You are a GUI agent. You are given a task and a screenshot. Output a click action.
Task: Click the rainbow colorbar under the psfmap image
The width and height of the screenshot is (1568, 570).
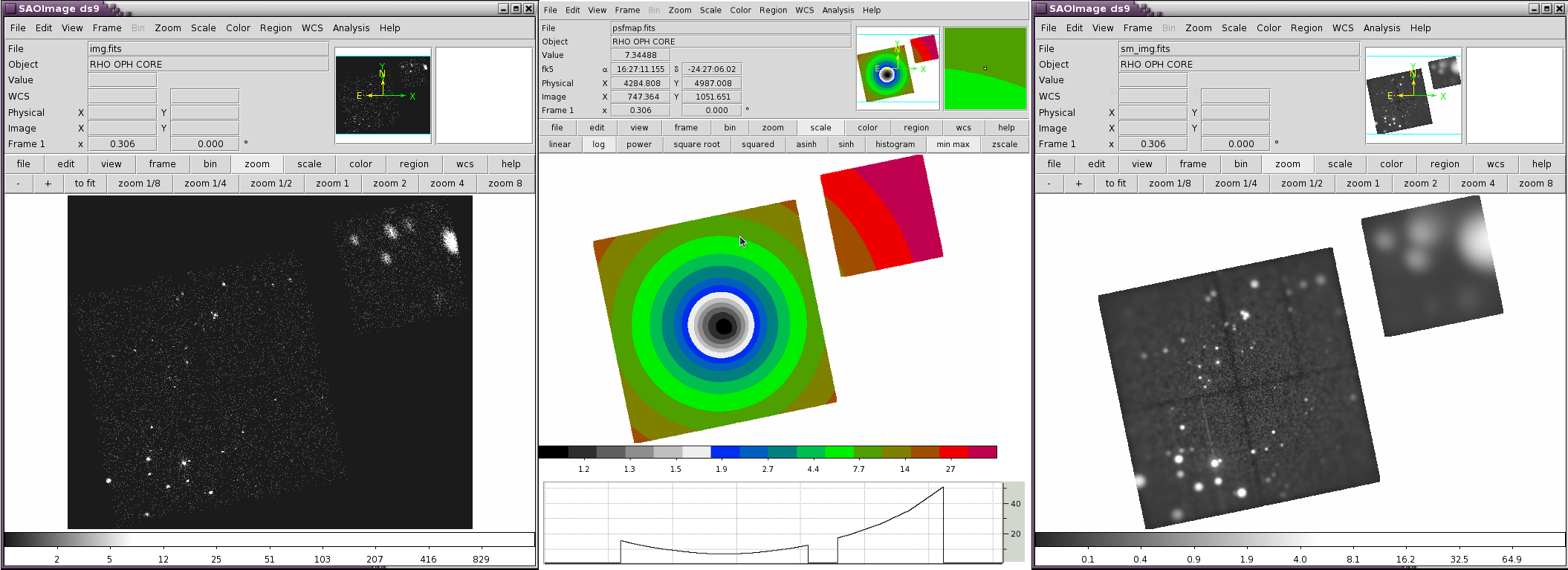767,452
